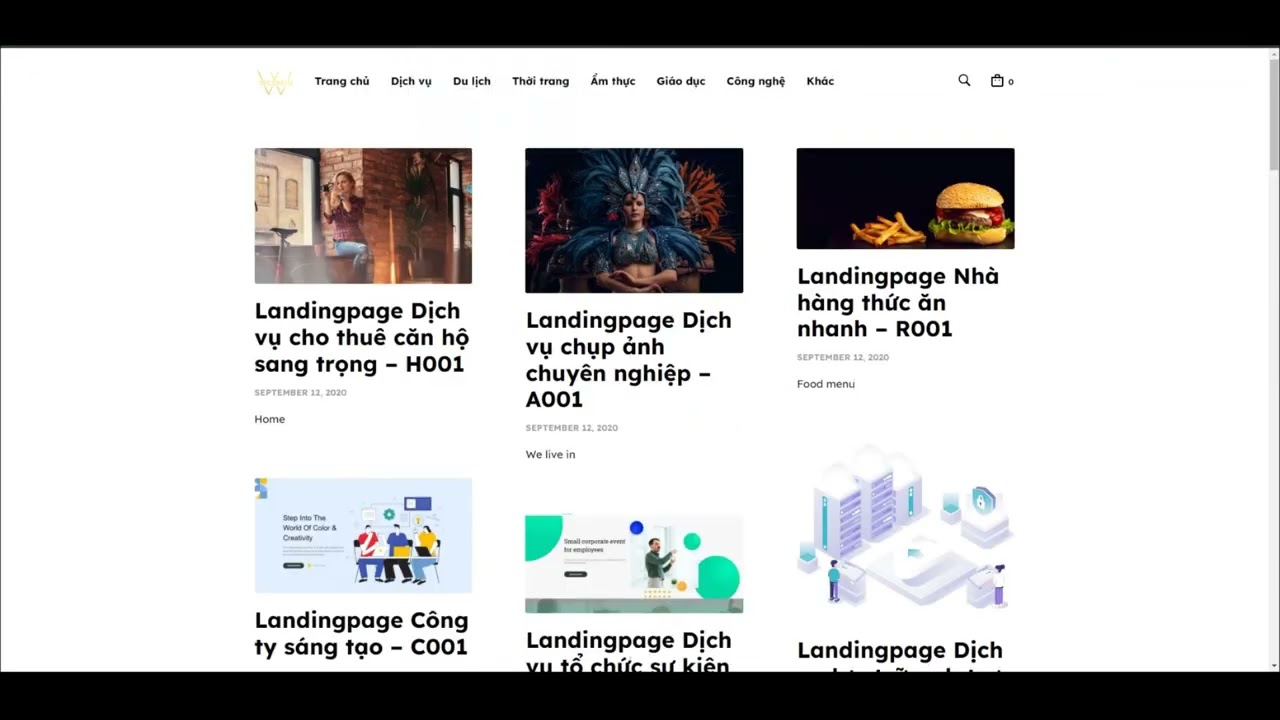
Task: Click the 'Food menu' excerpt text
Action: click(826, 384)
